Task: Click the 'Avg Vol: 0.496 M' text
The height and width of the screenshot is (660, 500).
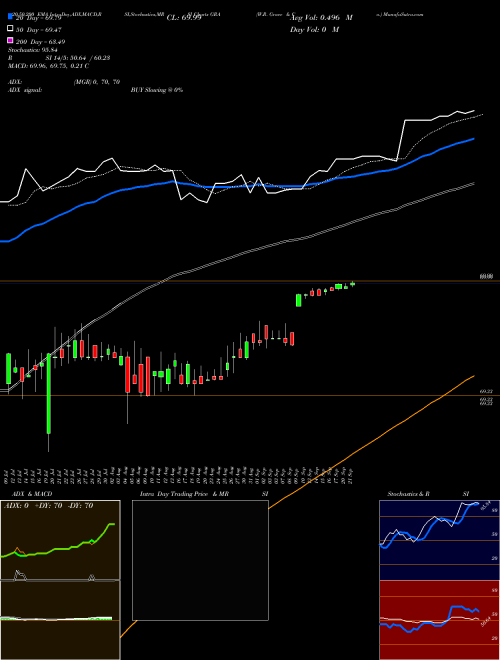Action: 322,18
